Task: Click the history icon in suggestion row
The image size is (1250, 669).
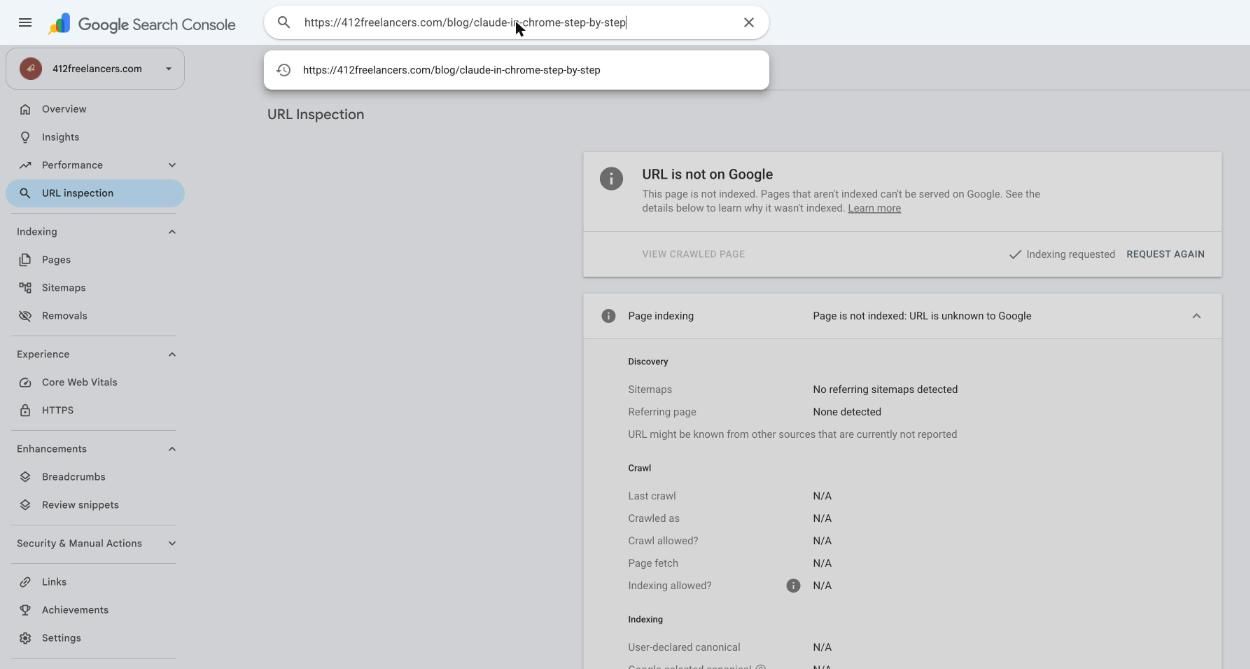Action: pyautogui.click(x=284, y=70)
